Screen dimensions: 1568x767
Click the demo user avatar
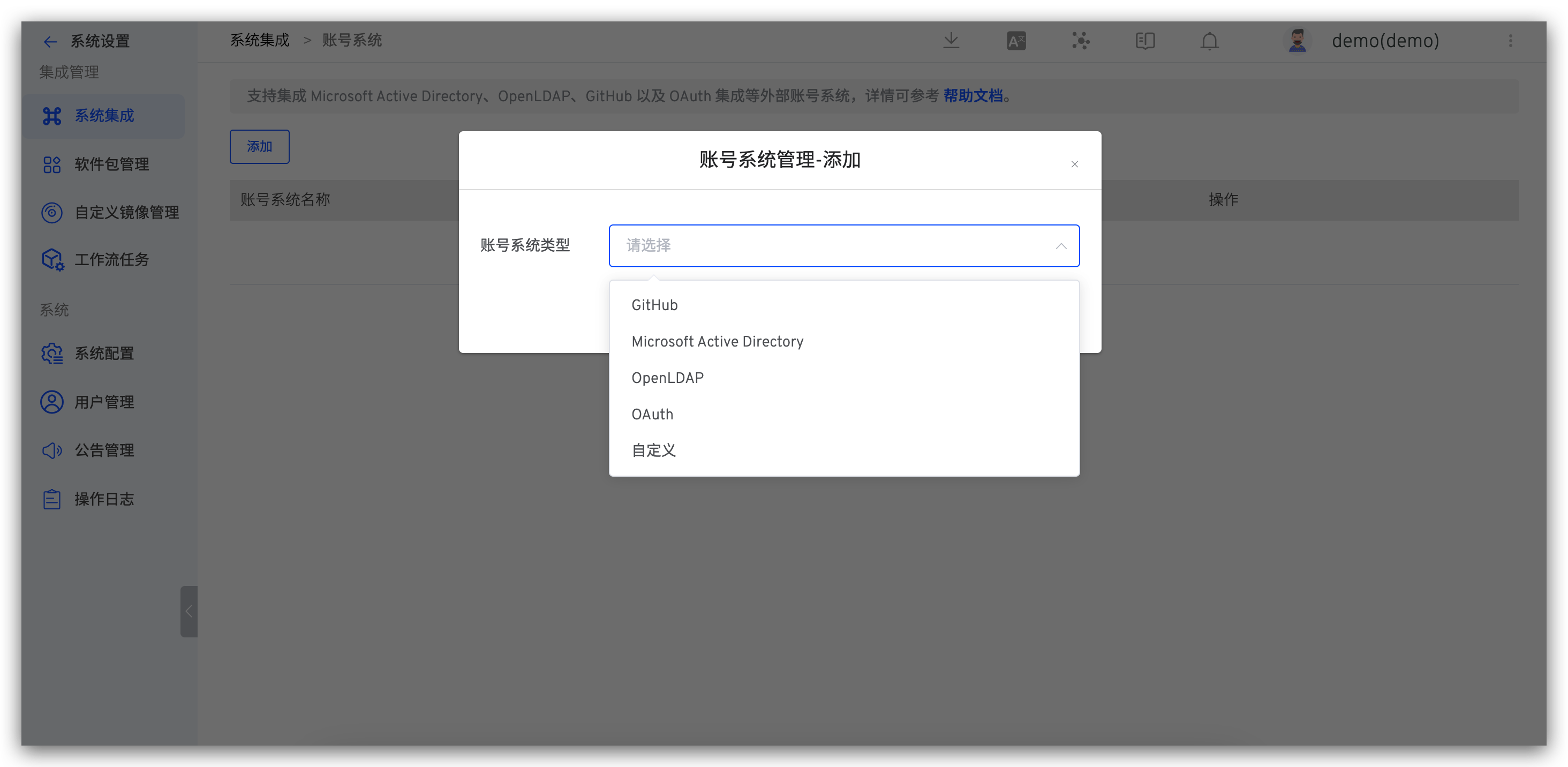point(1297,41)
